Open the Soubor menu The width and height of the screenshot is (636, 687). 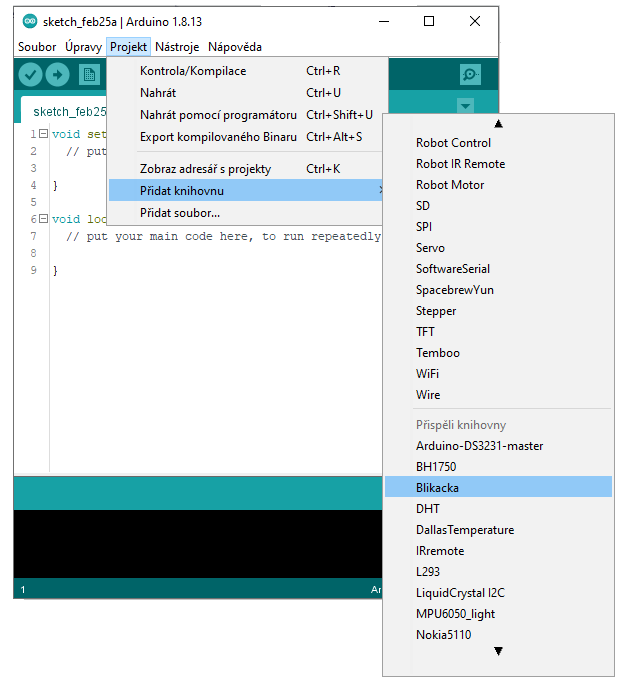tap(37, 47)
